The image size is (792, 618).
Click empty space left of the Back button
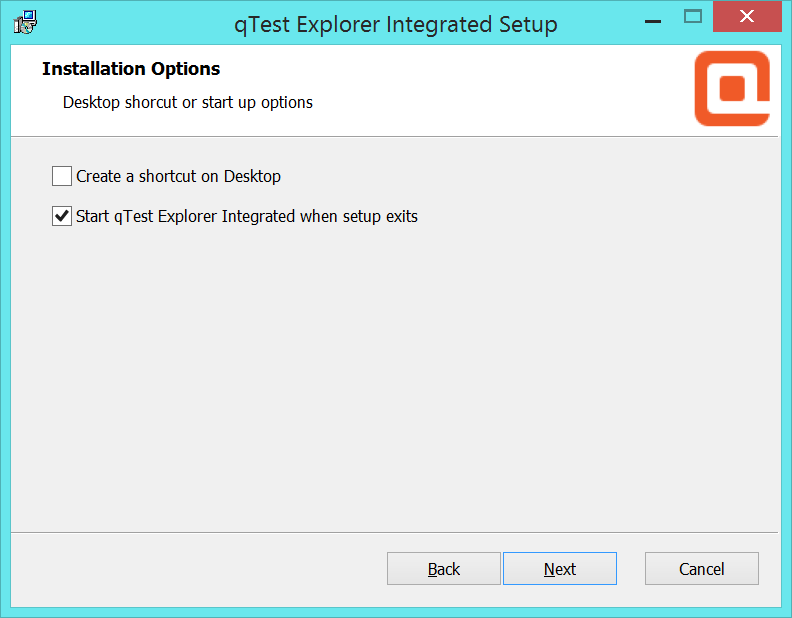click(x=200, y=569)
